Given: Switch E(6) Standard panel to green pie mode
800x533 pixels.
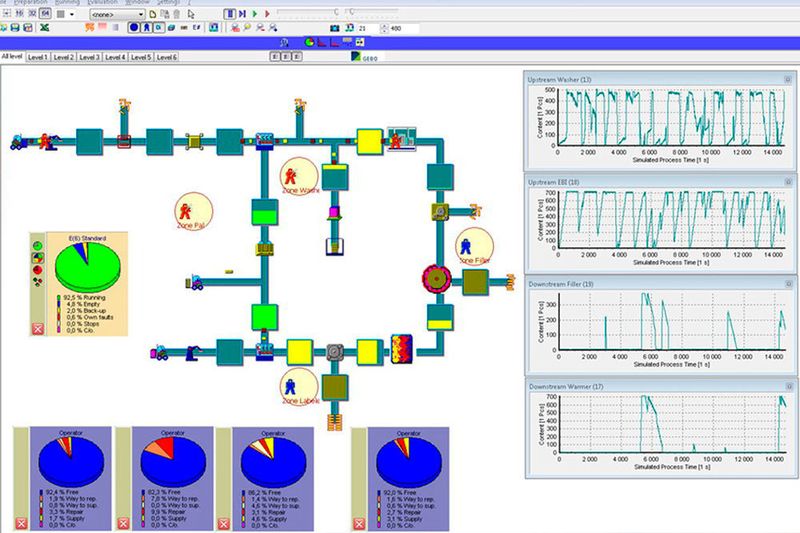Looking at the screenshot, I should point(38,246).
